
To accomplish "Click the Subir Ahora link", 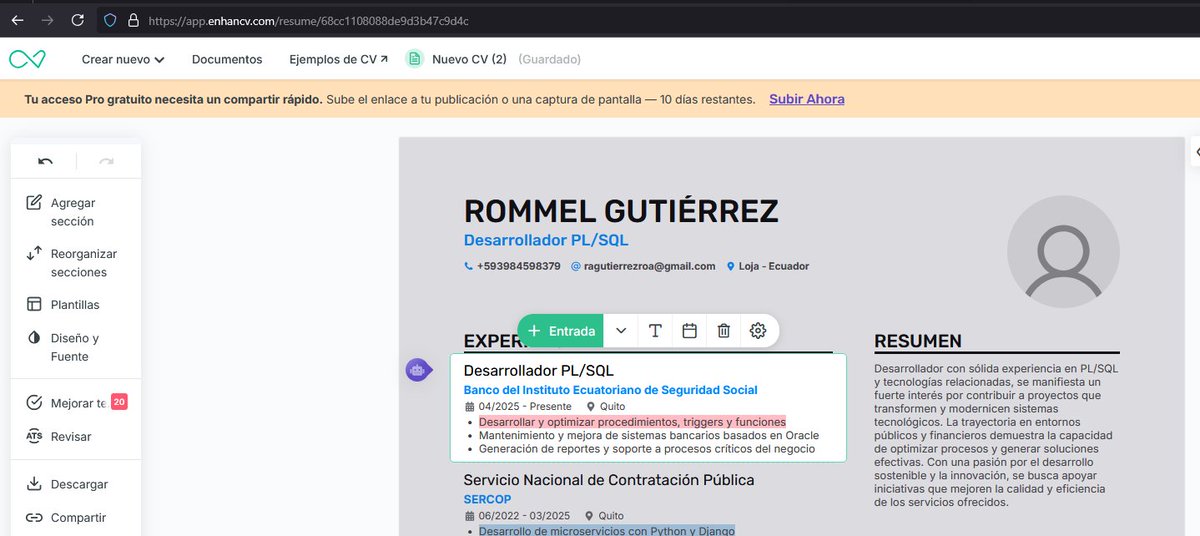I will click(806, 99).
